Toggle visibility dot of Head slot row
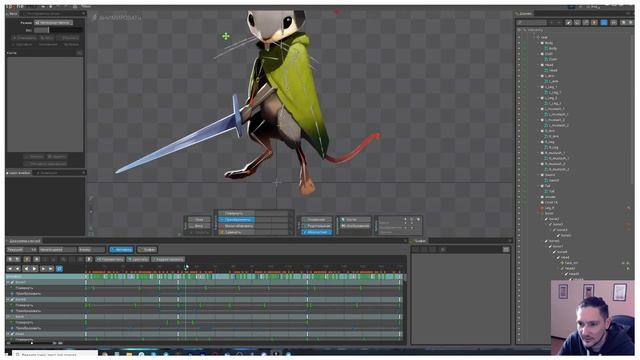The width and height of the screenshot is (640, 360). coord(520,65)
